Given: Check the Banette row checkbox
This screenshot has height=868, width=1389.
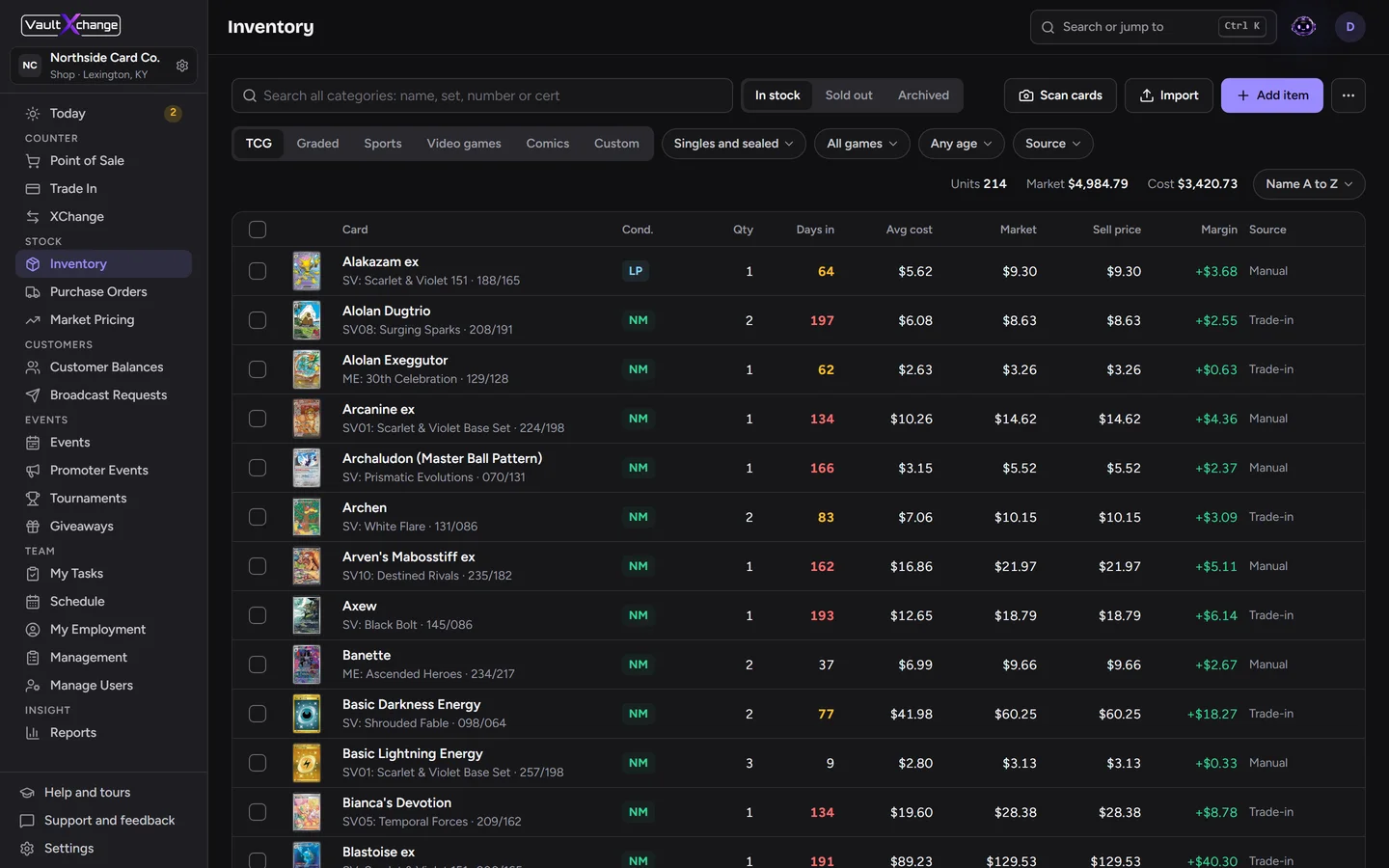Looking at the screenshot, I should pyautogui.click(x=258, y=665).
